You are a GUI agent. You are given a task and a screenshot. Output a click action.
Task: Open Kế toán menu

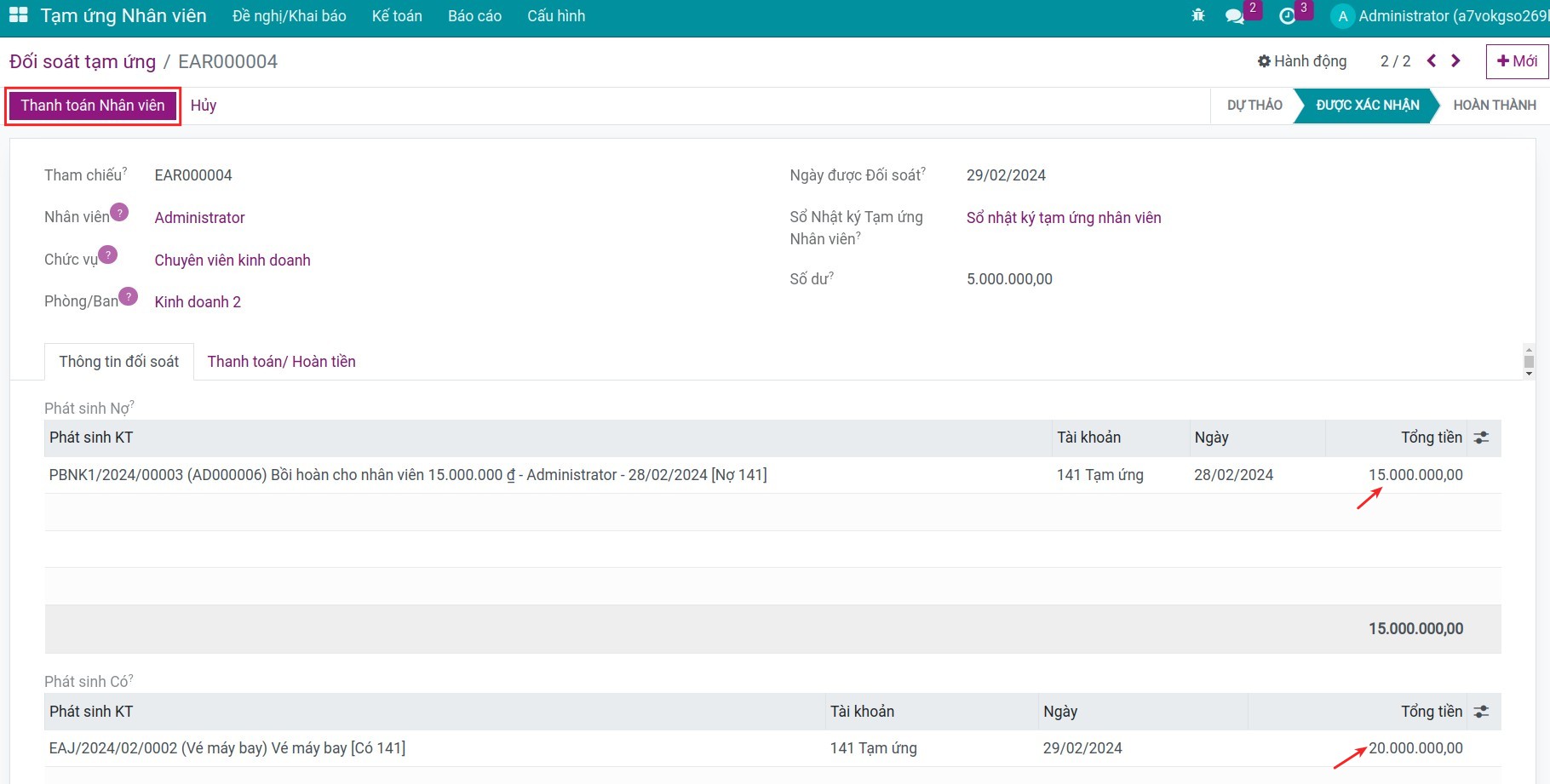397,16
